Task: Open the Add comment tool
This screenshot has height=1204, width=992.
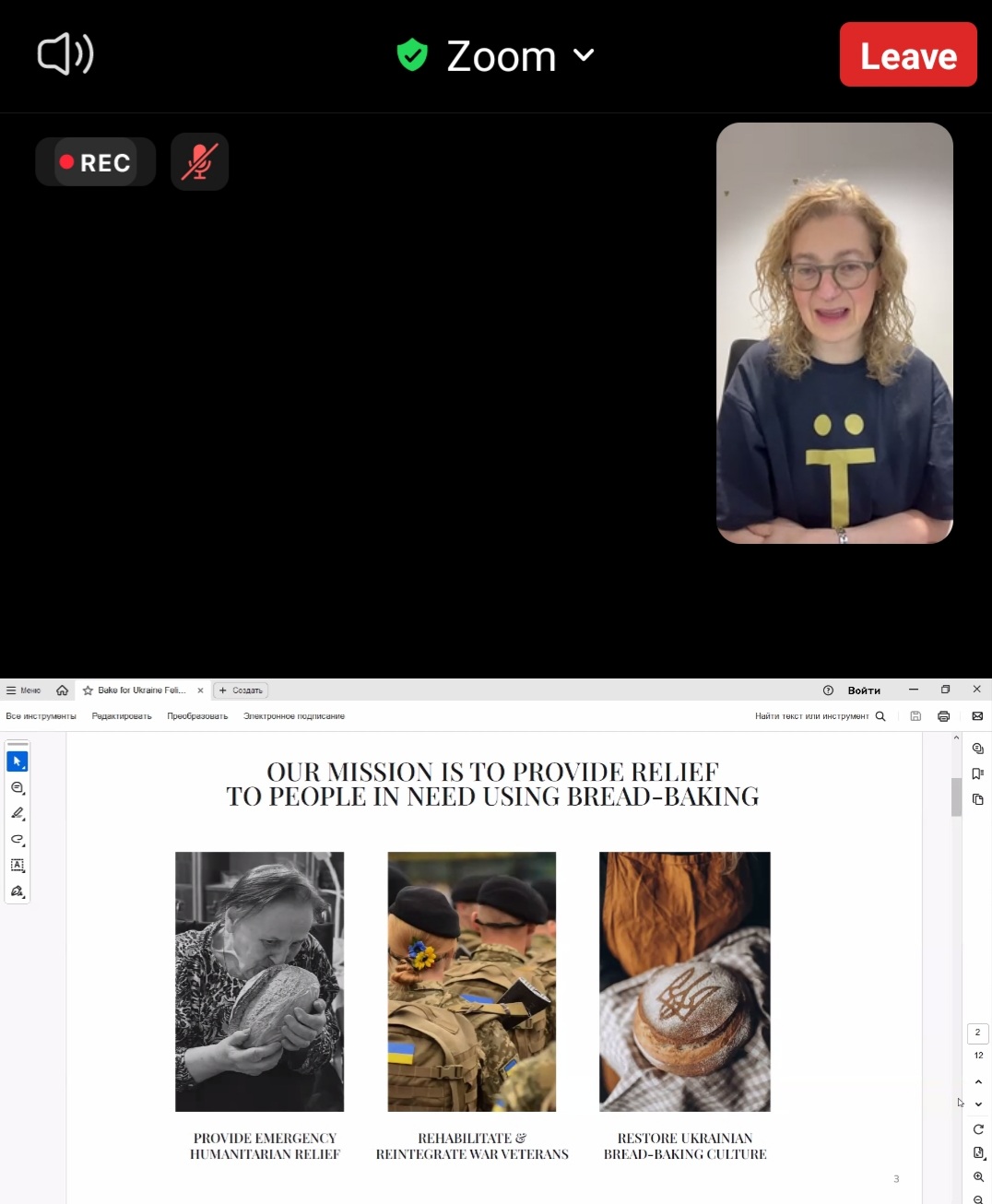Action: [18, 788]
